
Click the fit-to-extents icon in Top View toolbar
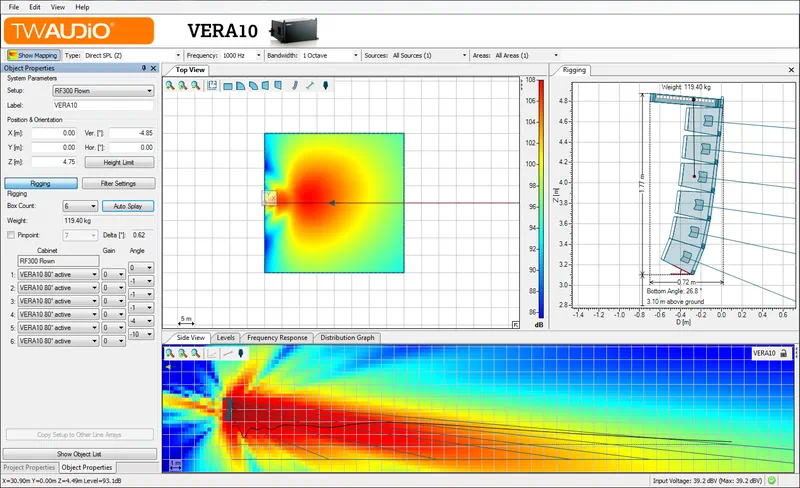[212, 86]
